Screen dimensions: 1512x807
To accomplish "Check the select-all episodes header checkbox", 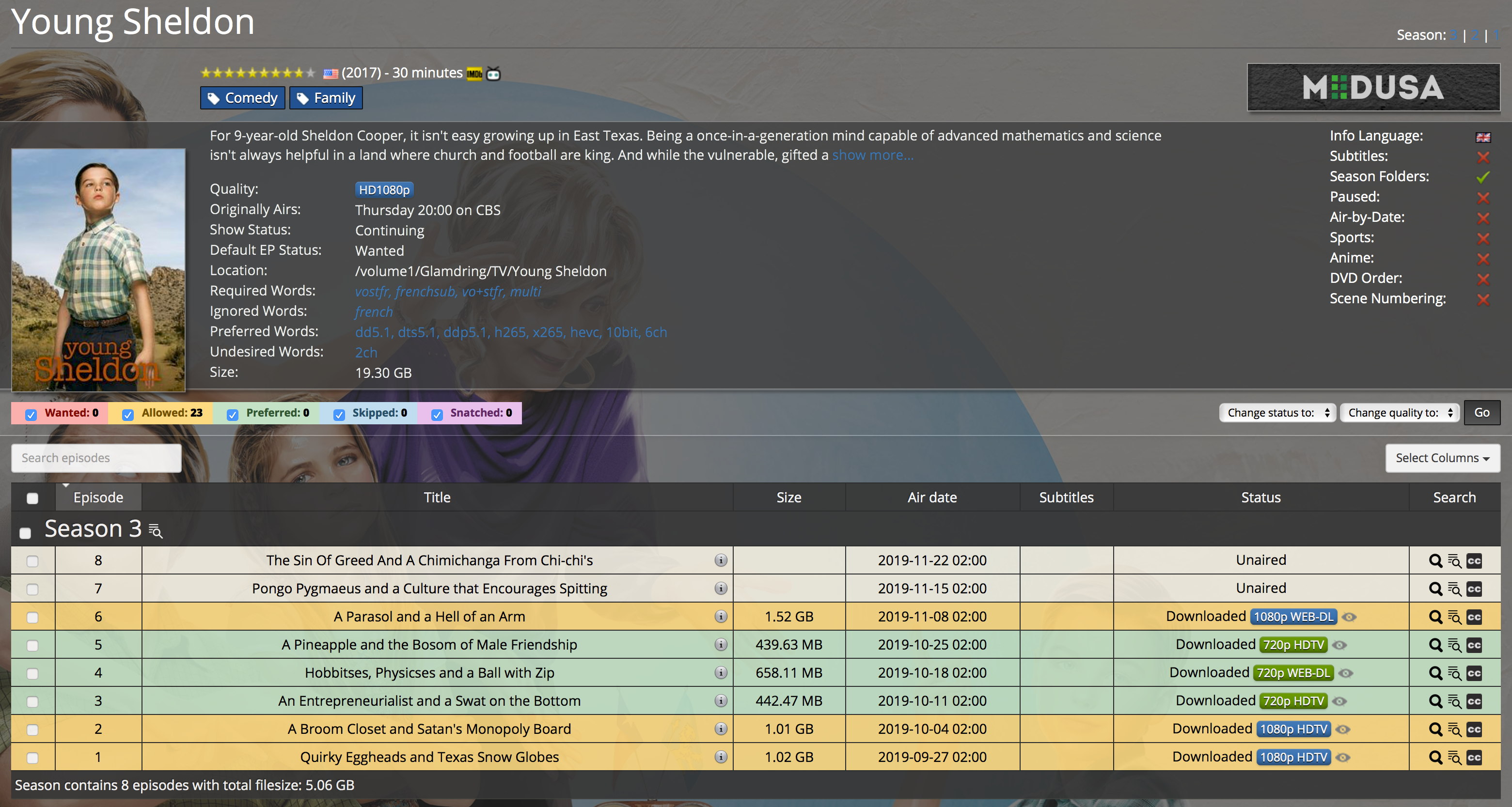I will (32, 498).
